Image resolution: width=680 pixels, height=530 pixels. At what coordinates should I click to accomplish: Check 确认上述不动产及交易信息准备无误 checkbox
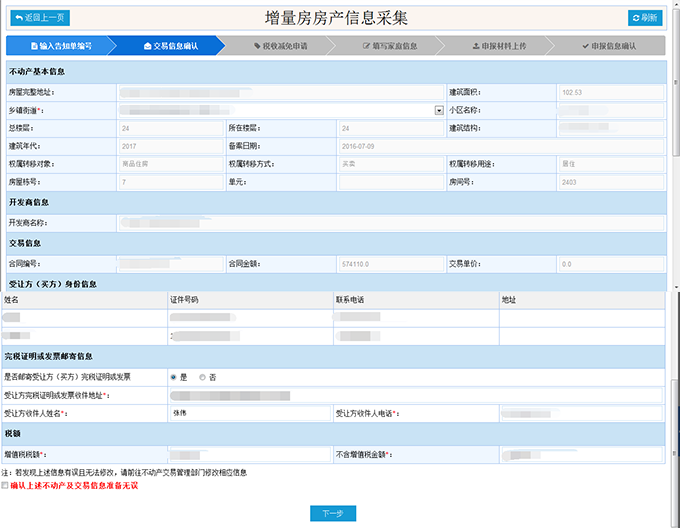(6, 485)
